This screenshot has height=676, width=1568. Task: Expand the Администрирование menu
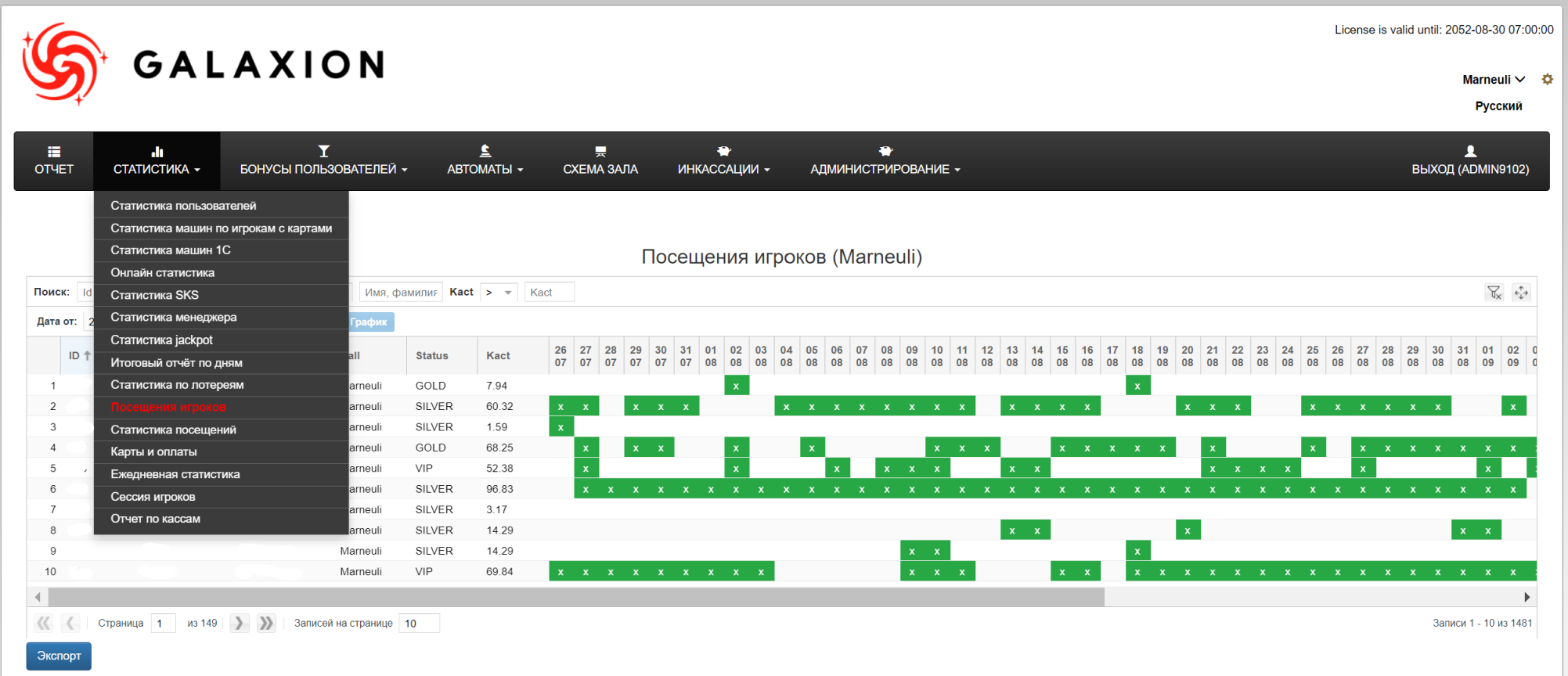point(885,160)
